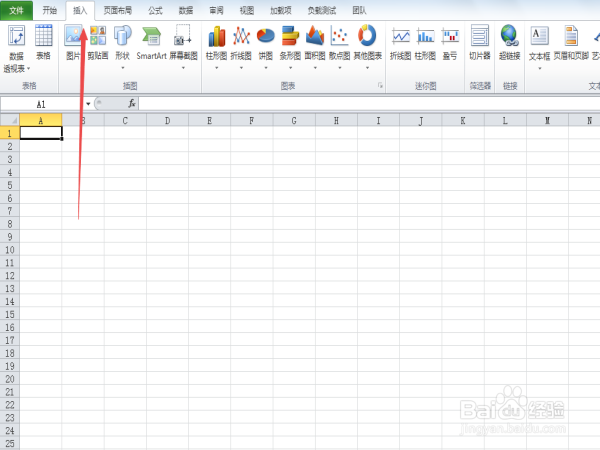Switch to the View (视图) tab
This screenshot has height=450, width=600.
[x=247, y=10]
